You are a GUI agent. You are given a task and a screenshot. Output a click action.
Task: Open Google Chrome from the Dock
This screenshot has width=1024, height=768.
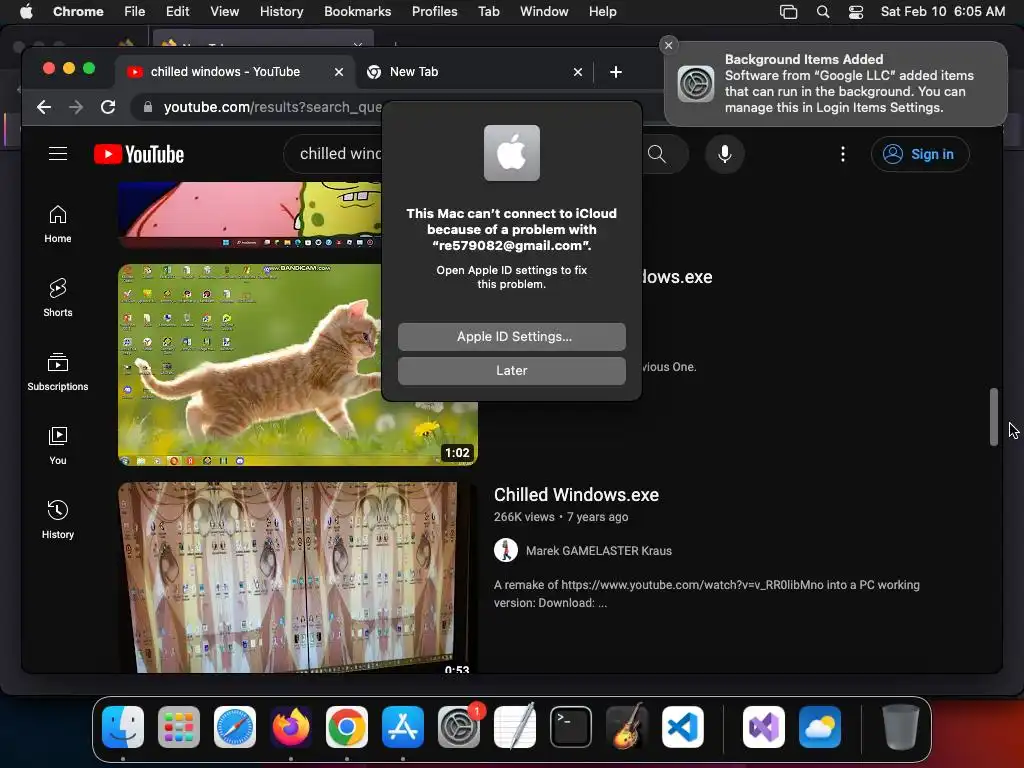point(347,727)
